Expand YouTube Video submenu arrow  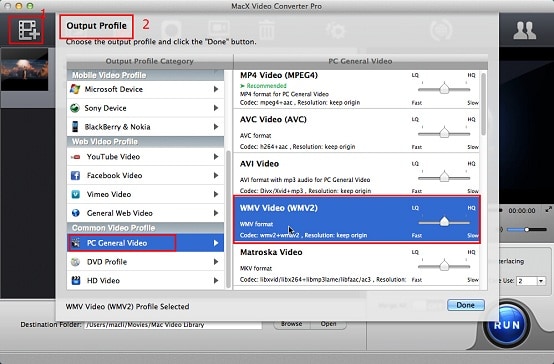pos(216,157)
